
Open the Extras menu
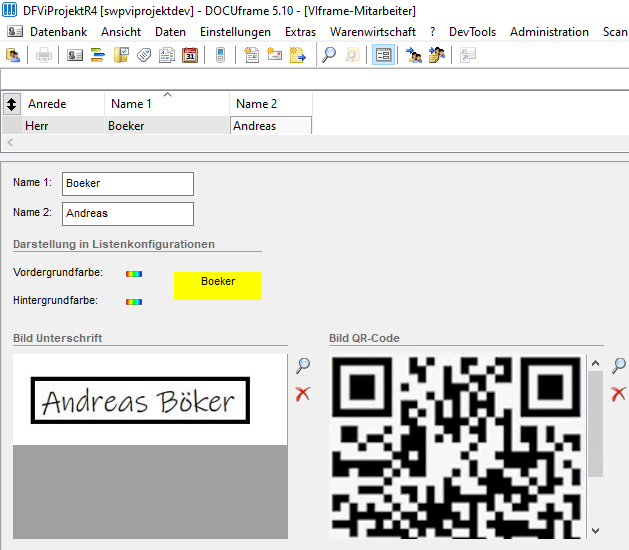(x=300, y=32)
